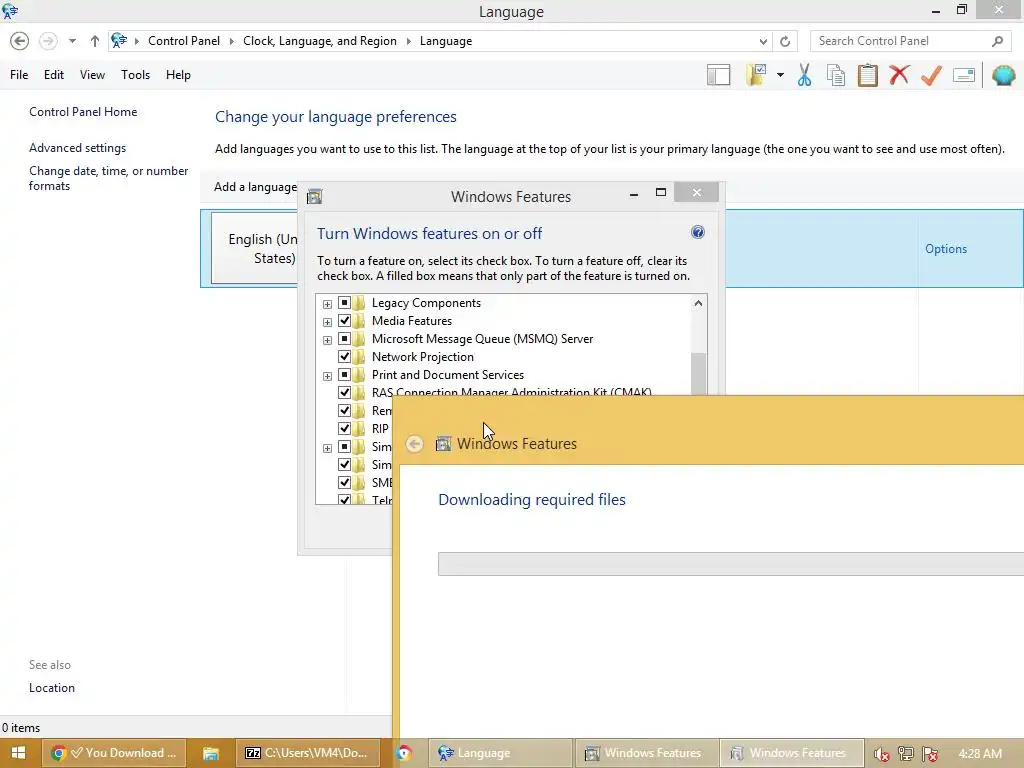Uncheck the SMB feature checkbox
1024x768 pixels.
click(x=344, y=483)
